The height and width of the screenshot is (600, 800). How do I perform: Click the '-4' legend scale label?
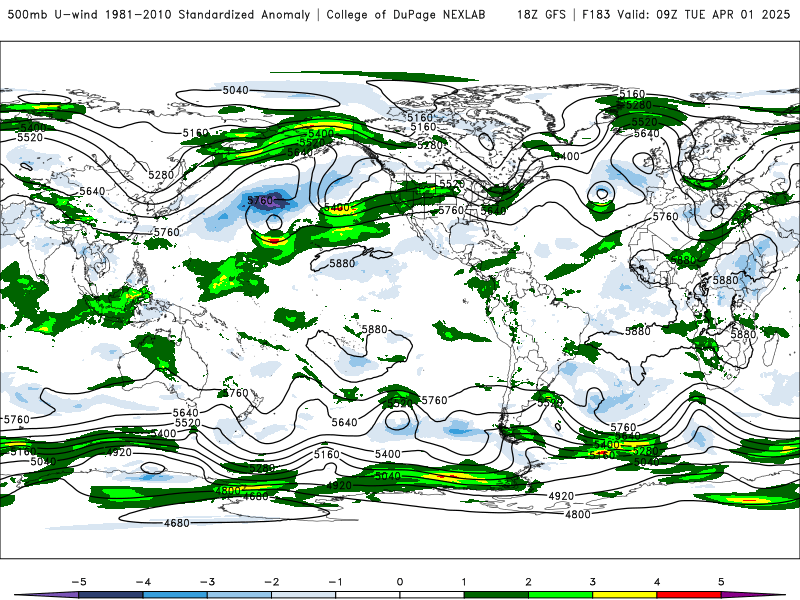[x=143, y=582]
